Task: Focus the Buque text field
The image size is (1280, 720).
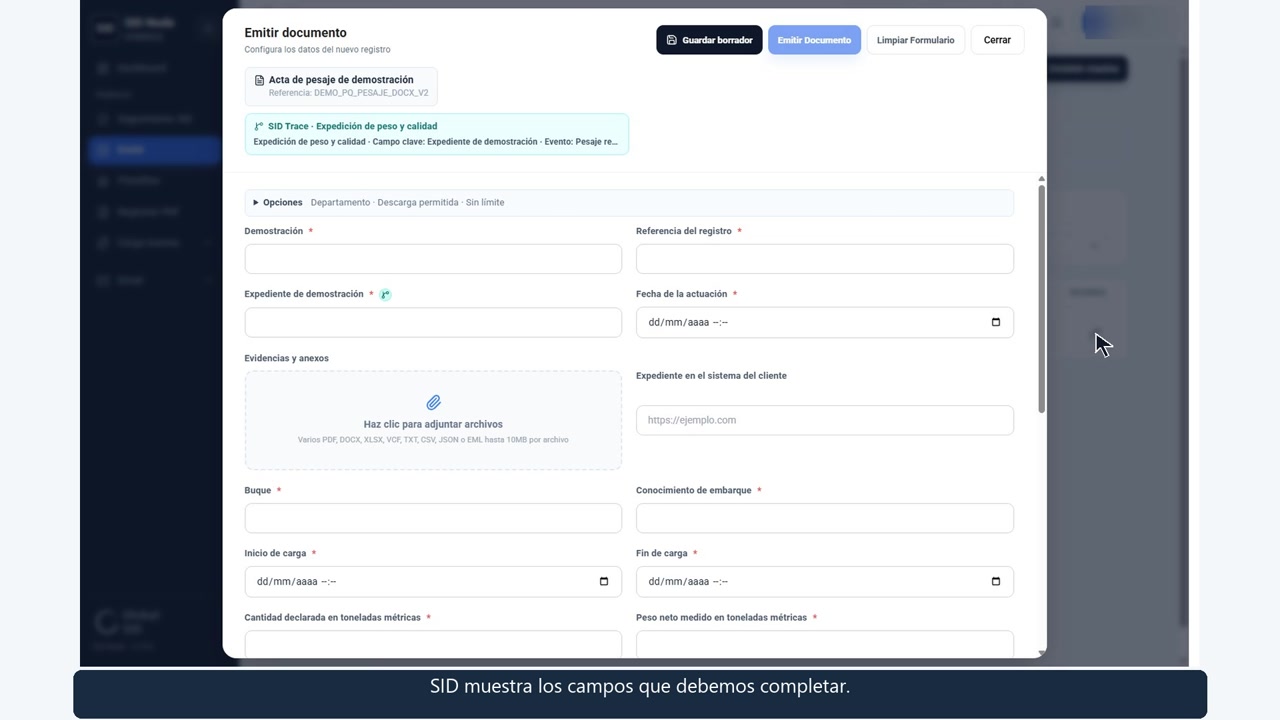Action: [433, 518]
